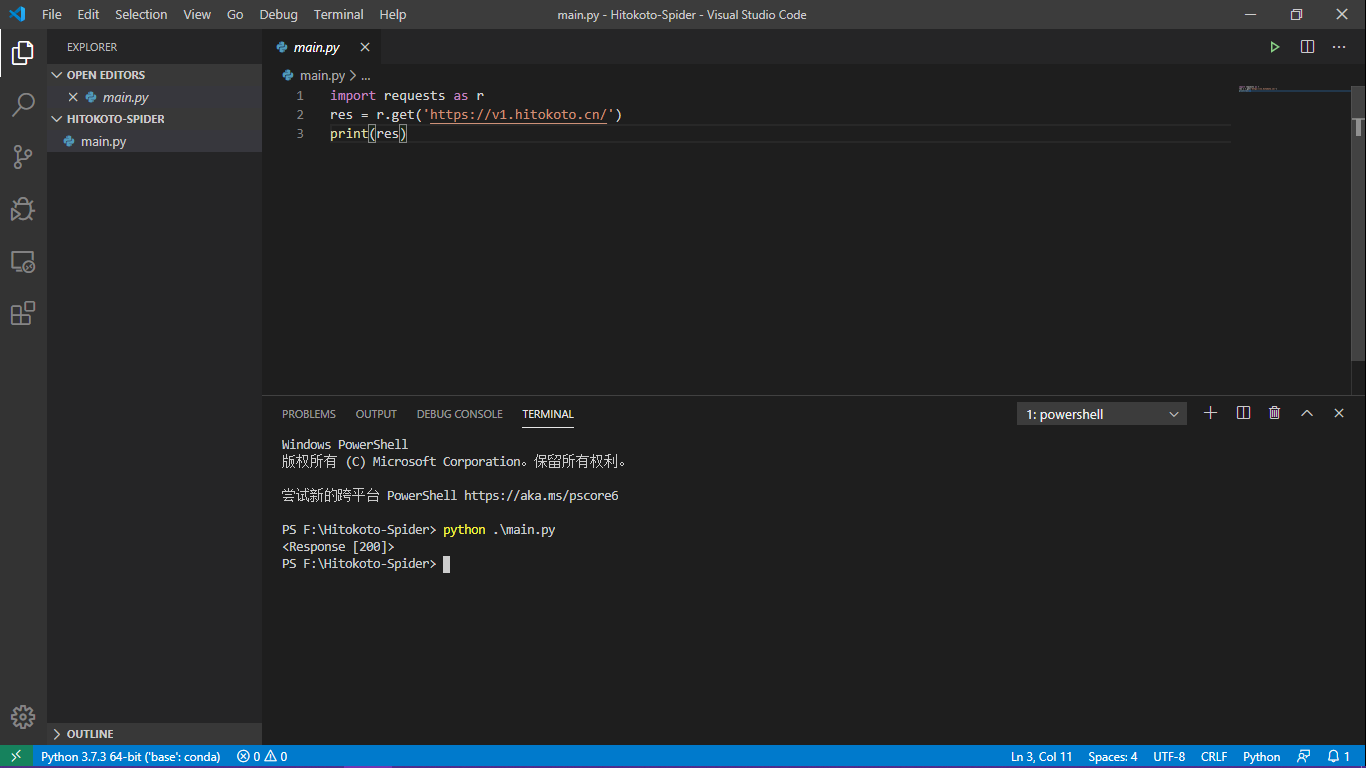Open the hitokoto.cn URL link in code
Viewport: 1366px width, 768px height.
coord(518,115)
